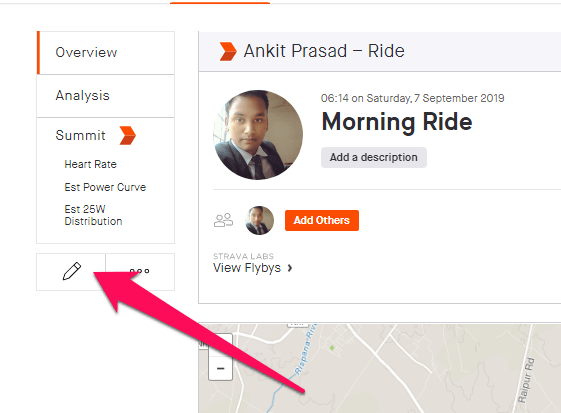Open the three-dots more actions menu
Screen dimensions: 561x413
pos(140,272)
